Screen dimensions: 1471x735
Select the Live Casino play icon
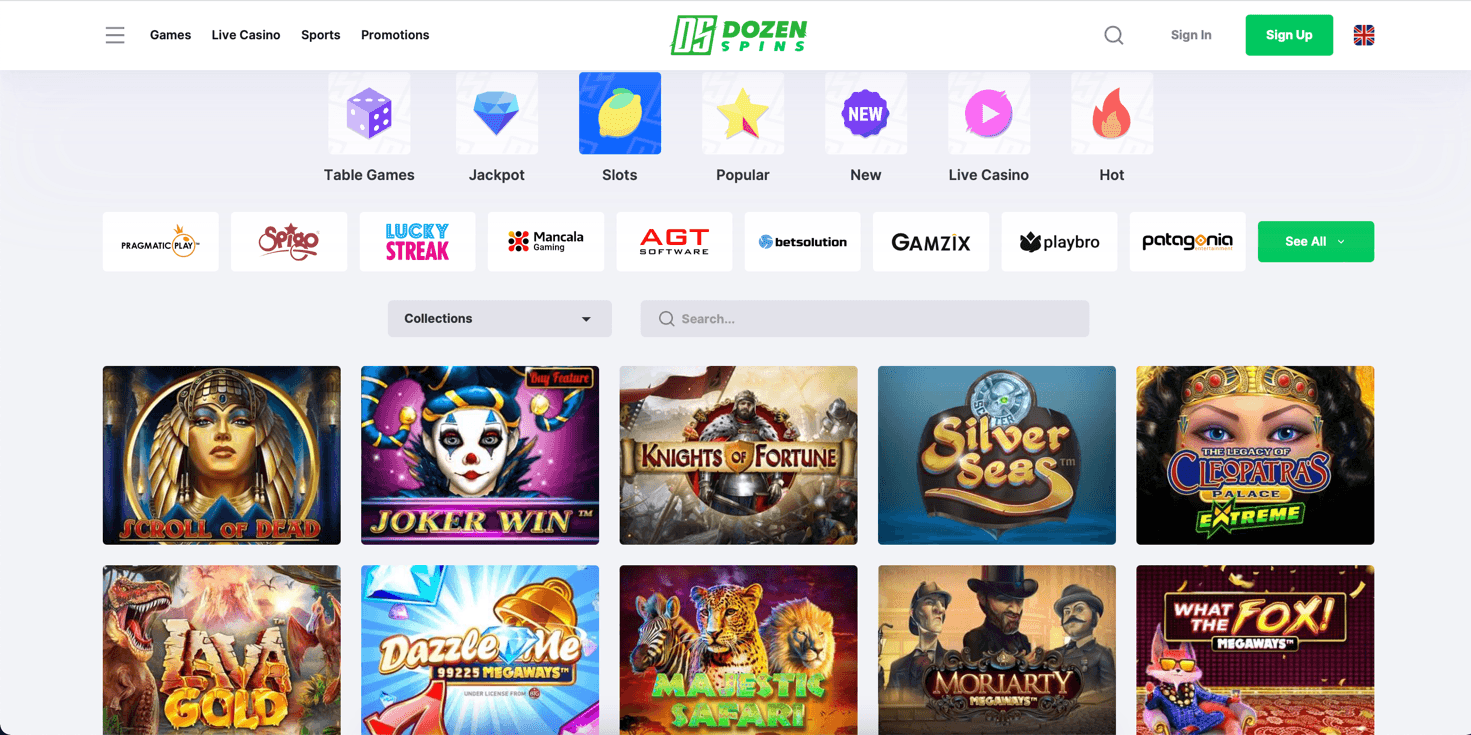coord(989,113)
